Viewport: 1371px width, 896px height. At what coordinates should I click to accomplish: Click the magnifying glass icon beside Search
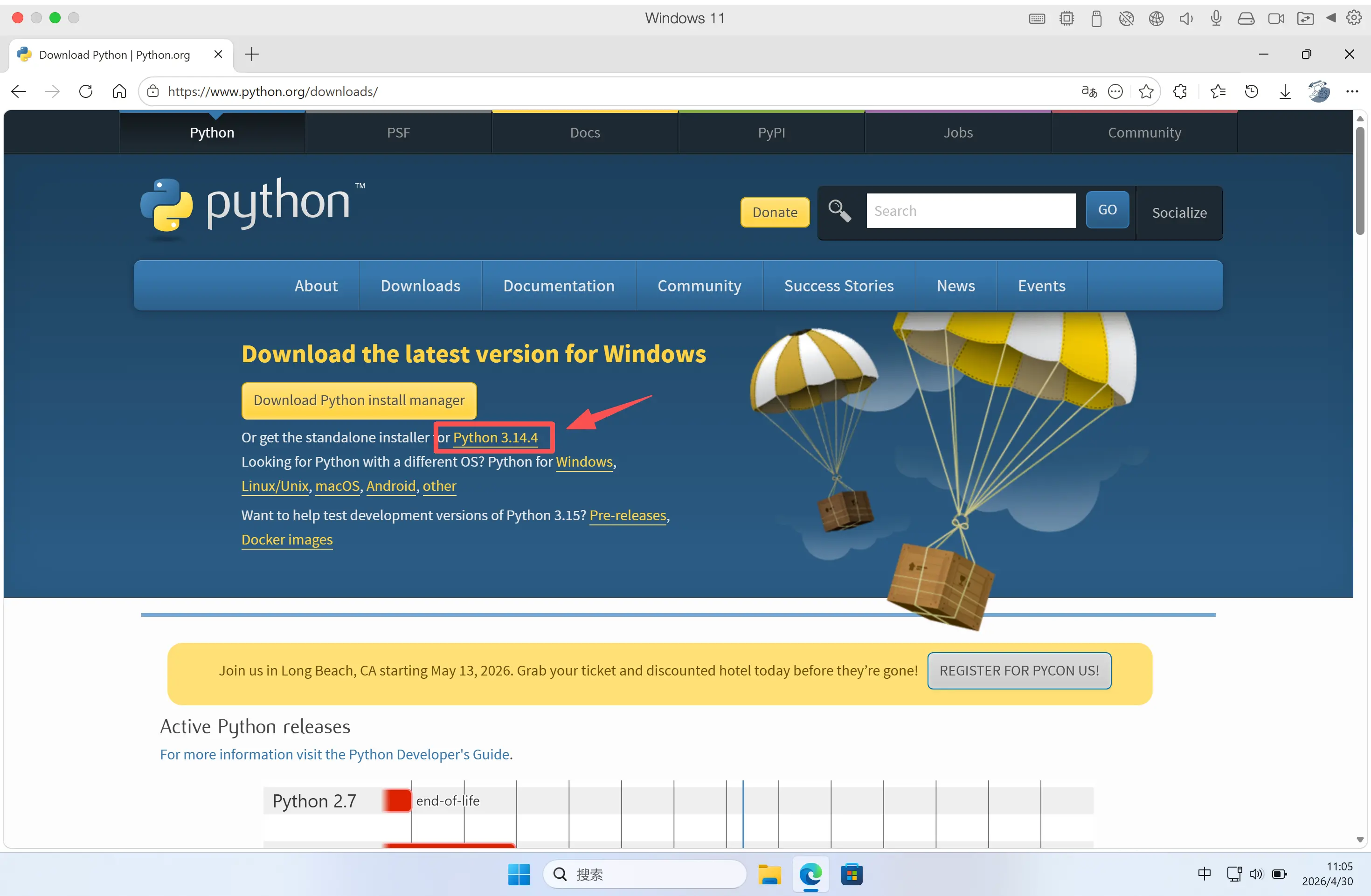[x=839, y=211]
